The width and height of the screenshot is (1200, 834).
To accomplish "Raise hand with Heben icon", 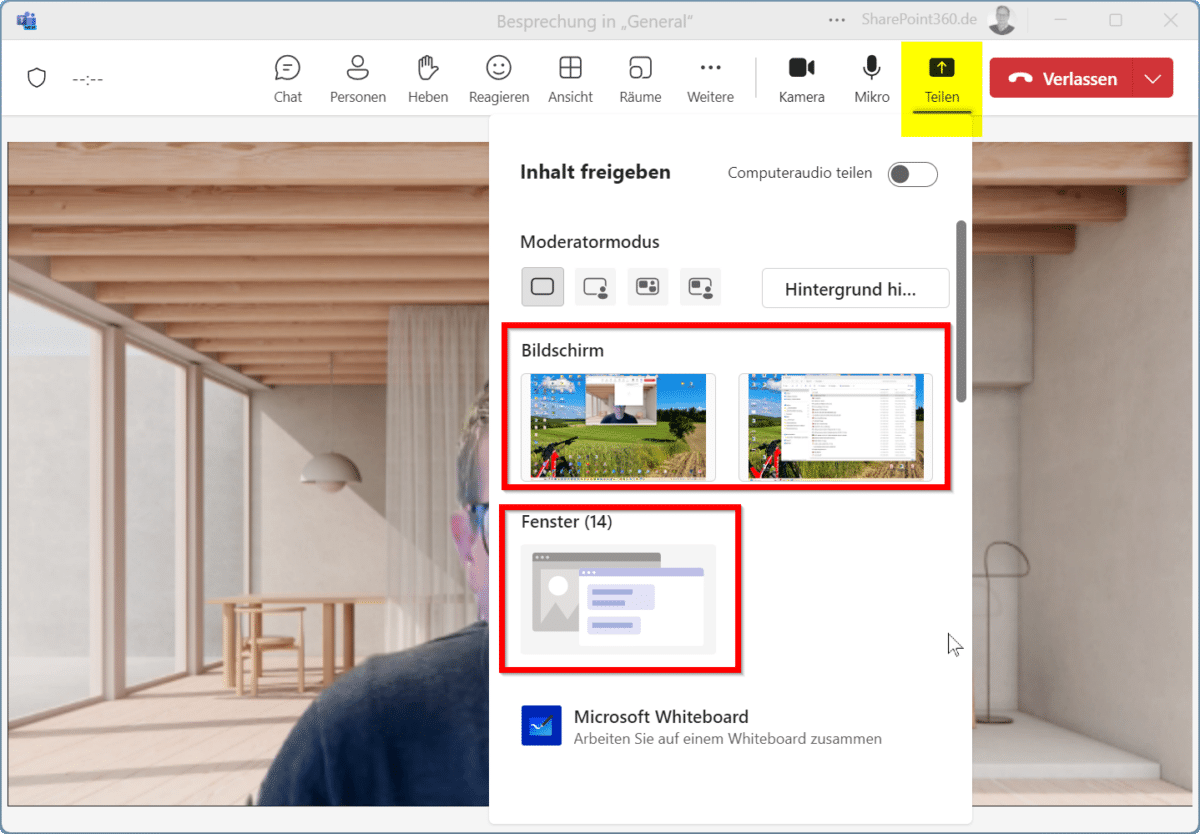I will click(428, 79).
